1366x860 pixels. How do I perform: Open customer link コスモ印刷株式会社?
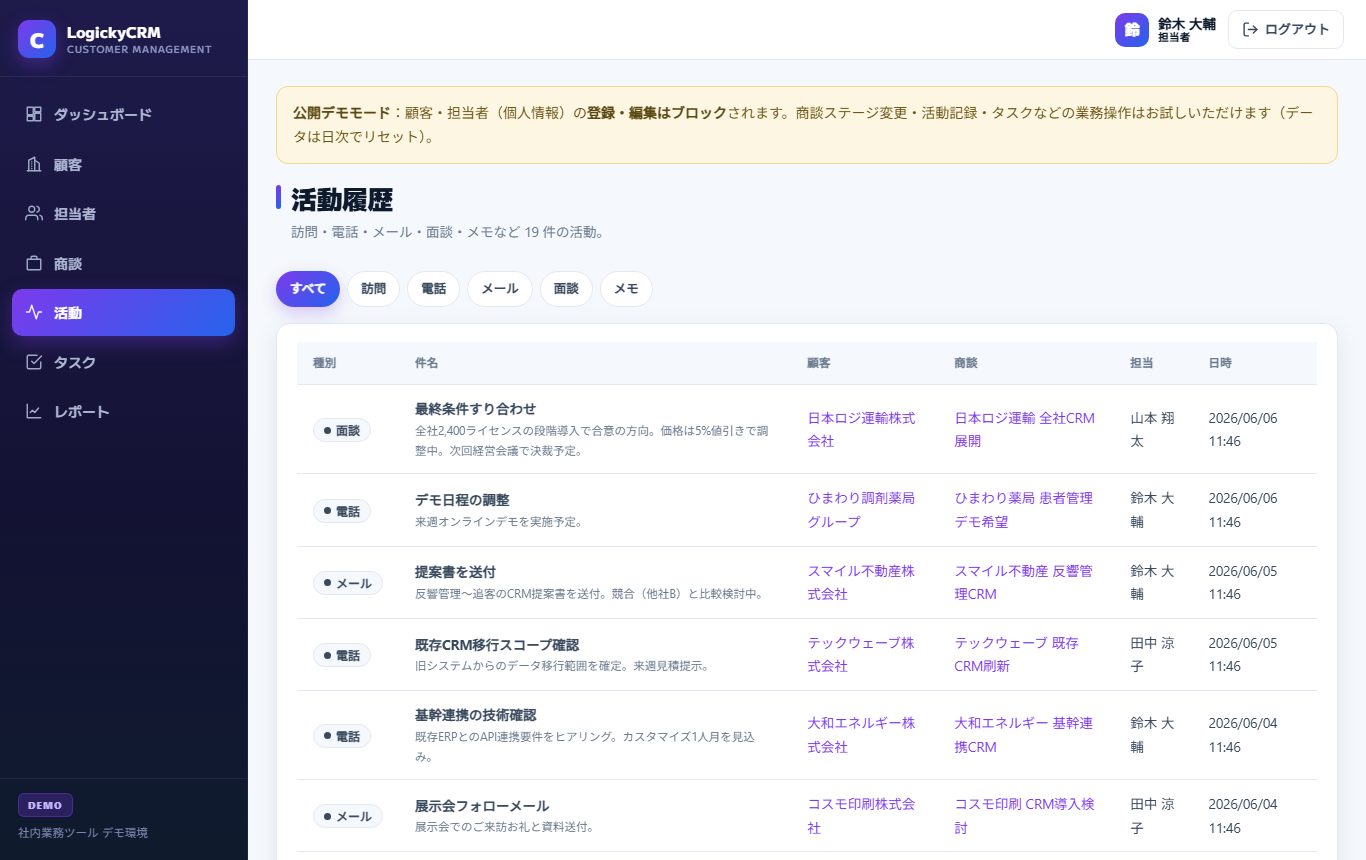(861, 816)
